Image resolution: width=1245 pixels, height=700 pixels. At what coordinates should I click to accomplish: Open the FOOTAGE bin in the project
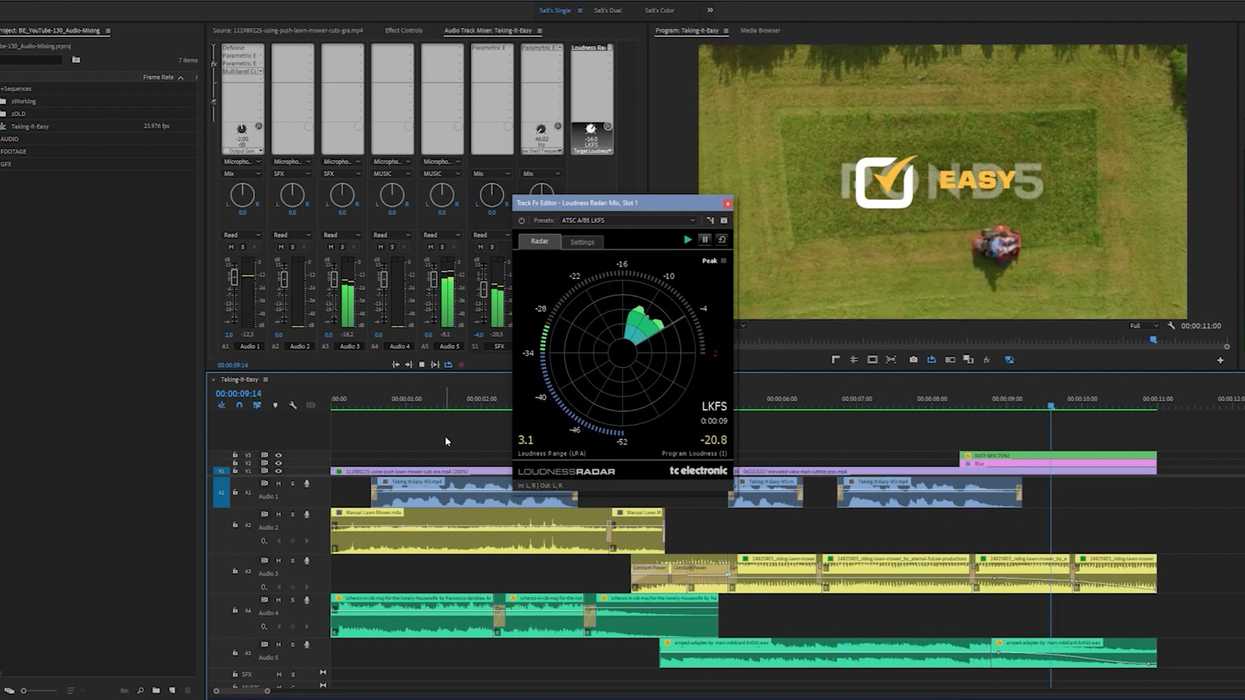click(13, 151)
